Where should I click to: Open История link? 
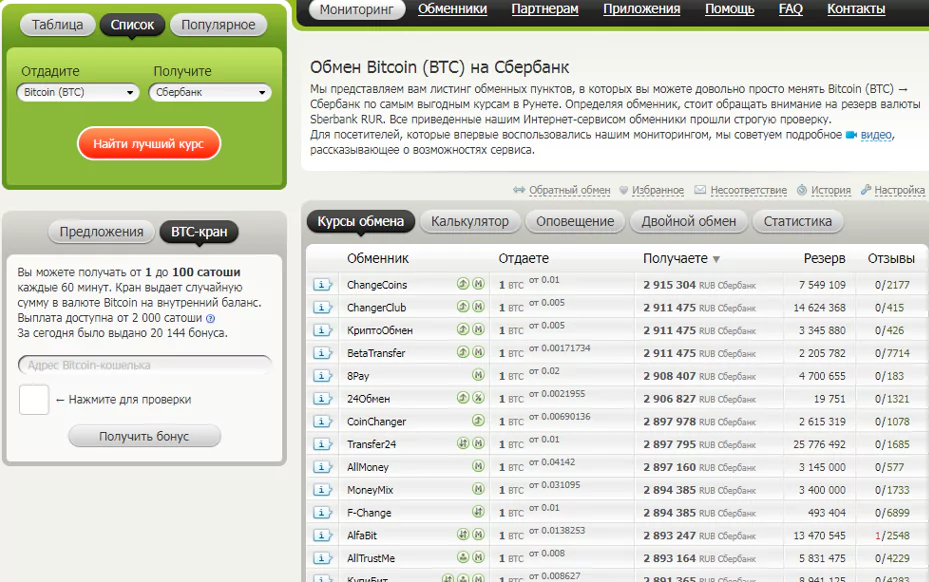tap(831, 190)
